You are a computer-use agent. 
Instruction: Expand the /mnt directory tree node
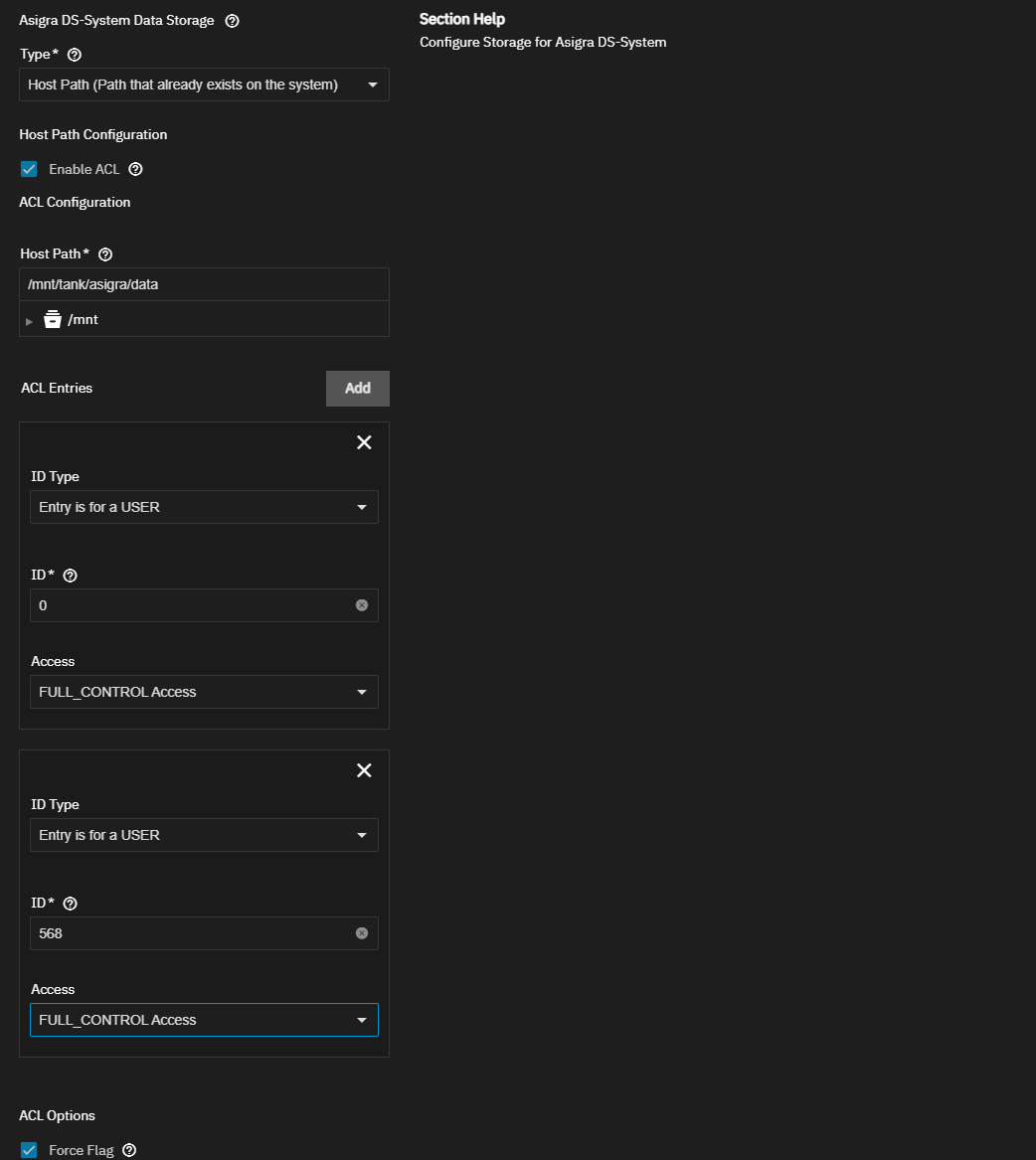(x=29, y=321)
